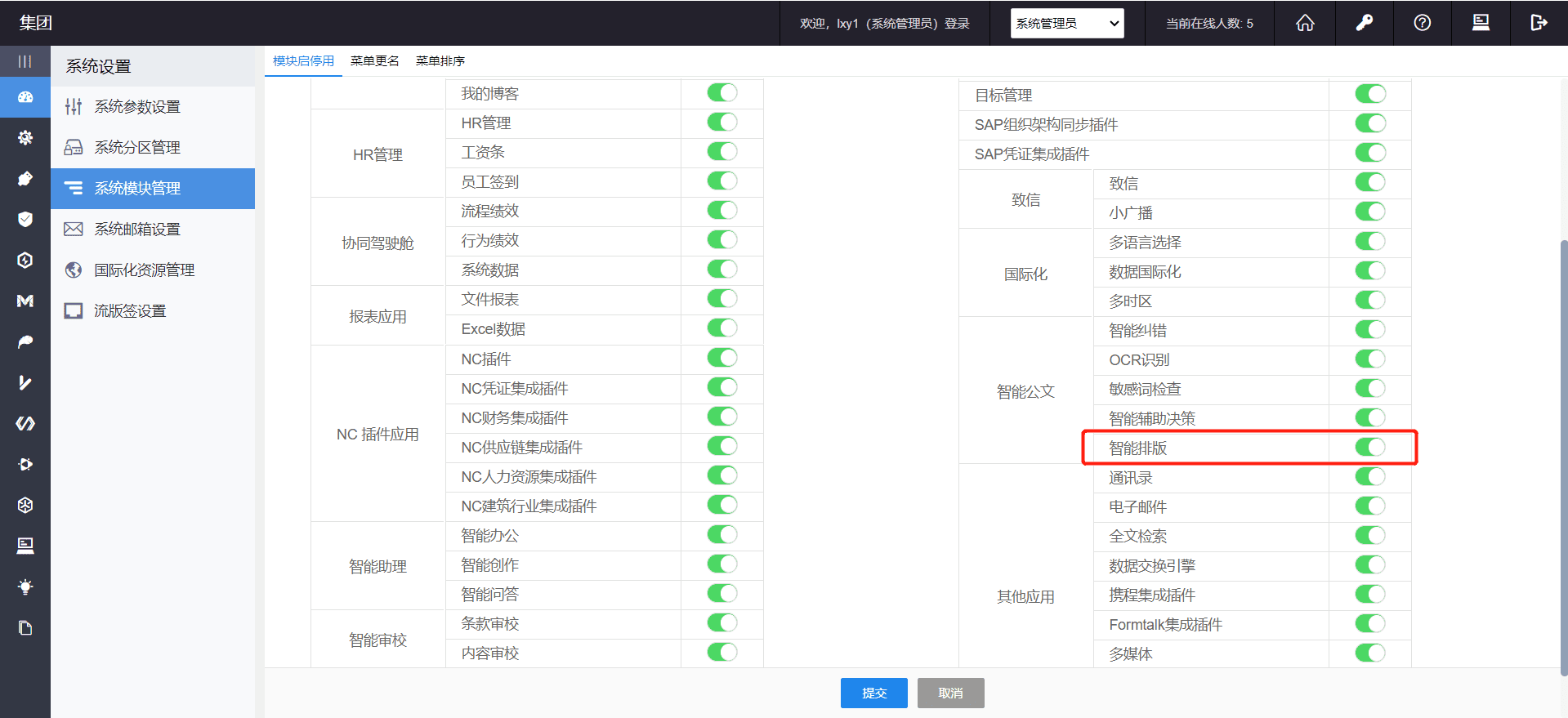Click the cube icon in sidebar
The height and width of the screenshot is (718, 1568).
point(25,505)
